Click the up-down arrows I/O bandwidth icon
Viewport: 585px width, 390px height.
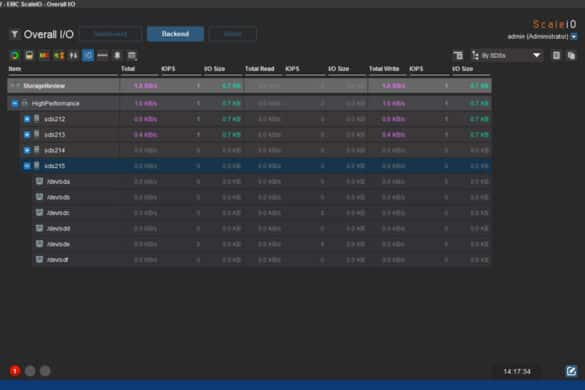click(x=73, y=56)
